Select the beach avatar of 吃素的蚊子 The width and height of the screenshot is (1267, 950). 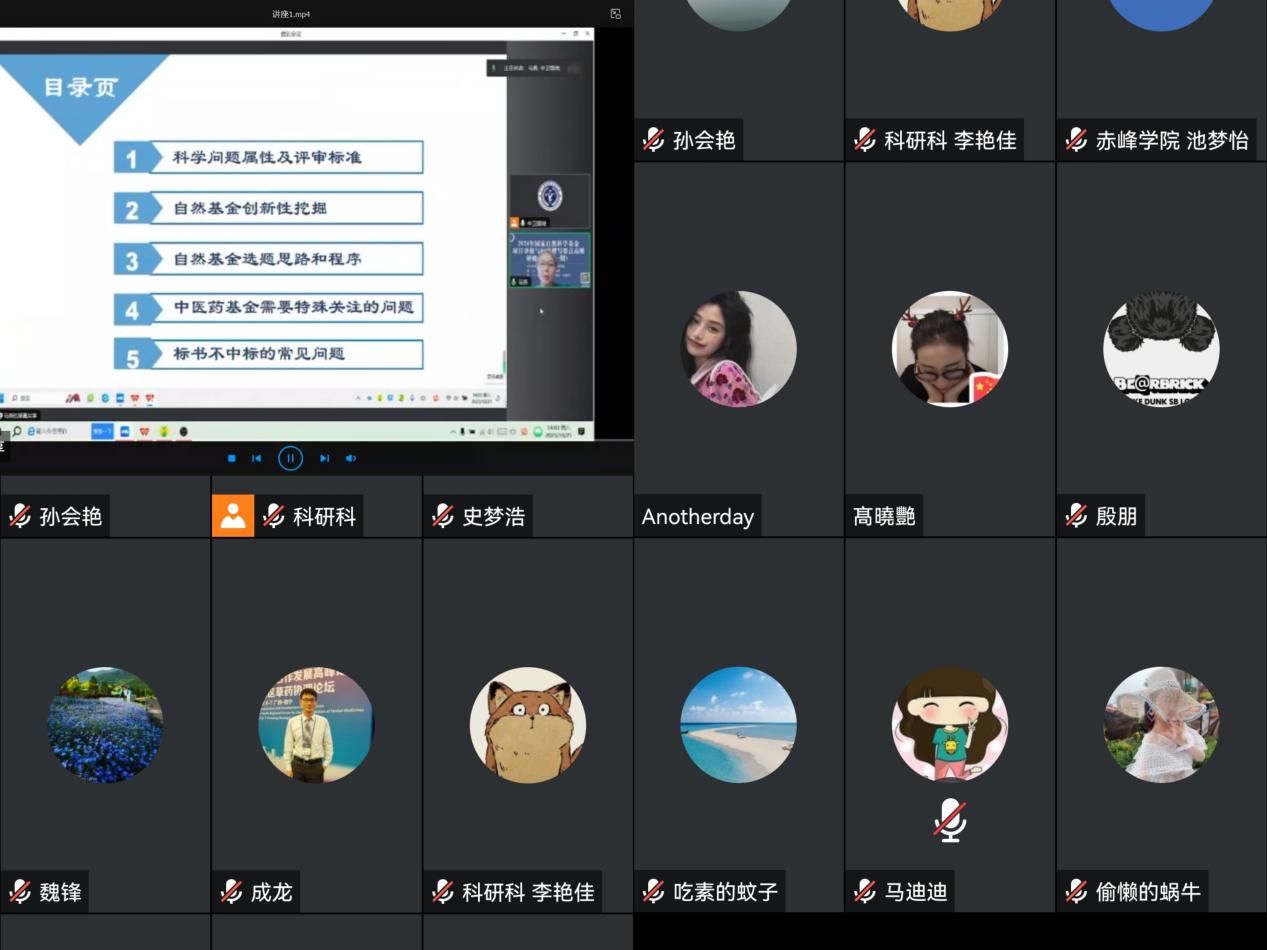738,724
